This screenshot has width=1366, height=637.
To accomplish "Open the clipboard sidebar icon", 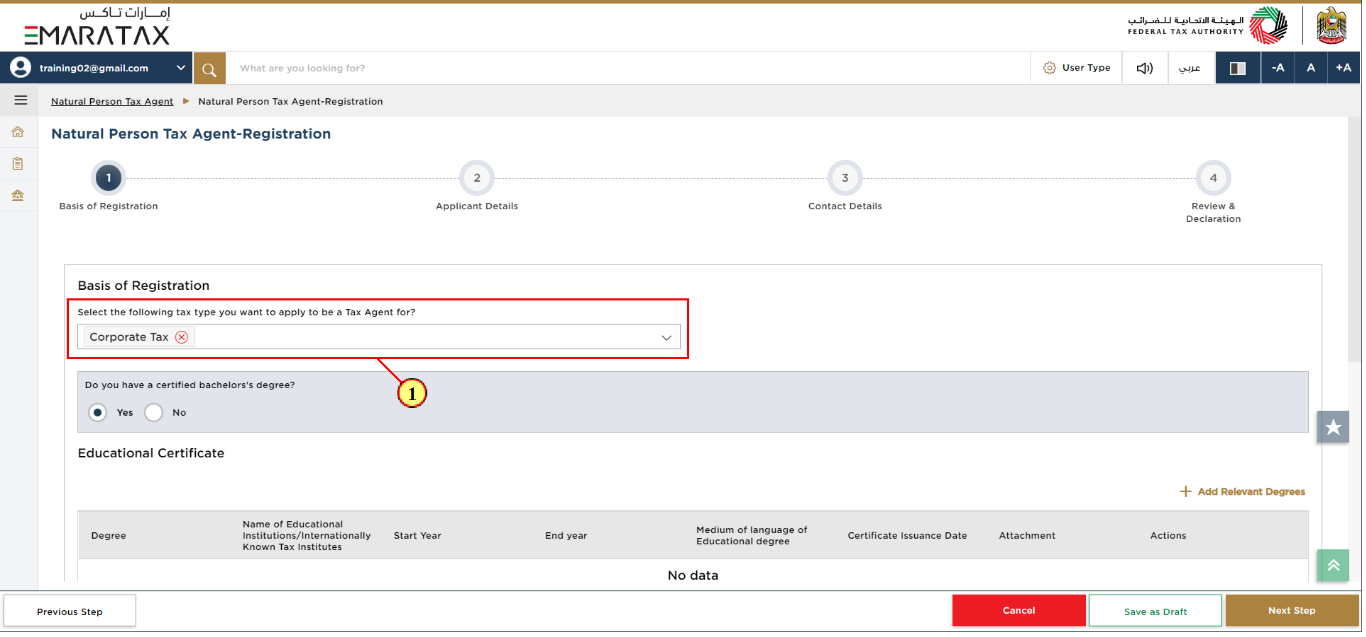I will (18, 163).
